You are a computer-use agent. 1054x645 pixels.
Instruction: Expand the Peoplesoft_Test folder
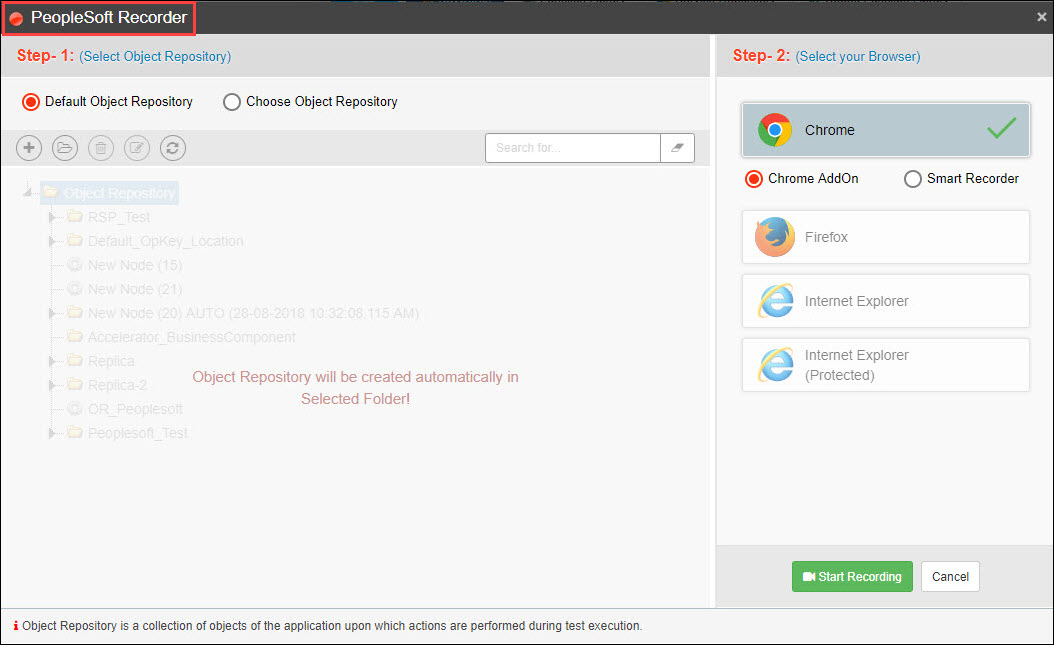[x=52, y=433]
